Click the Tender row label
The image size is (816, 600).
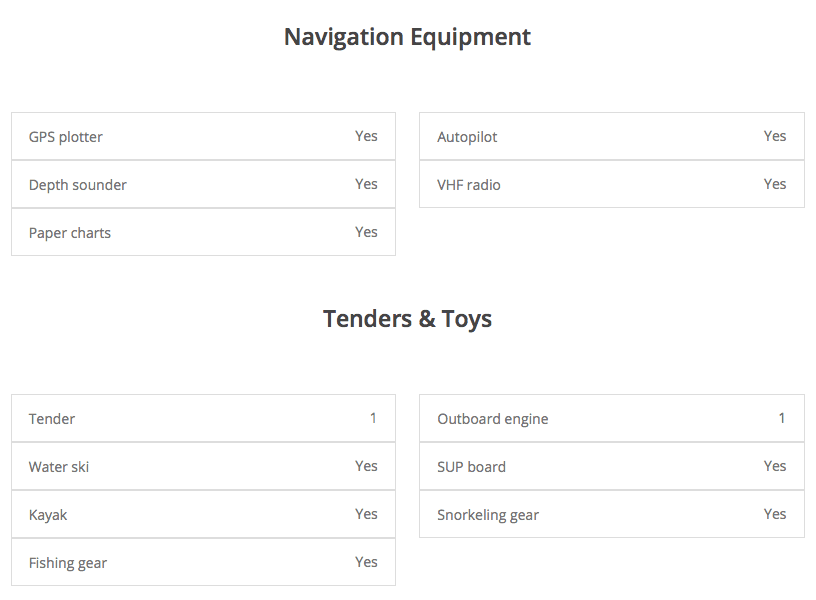(52, 419)
